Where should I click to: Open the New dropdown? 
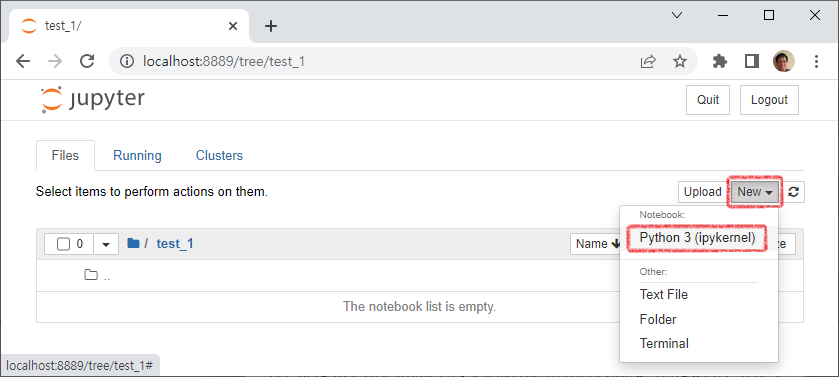click(755, 192)
